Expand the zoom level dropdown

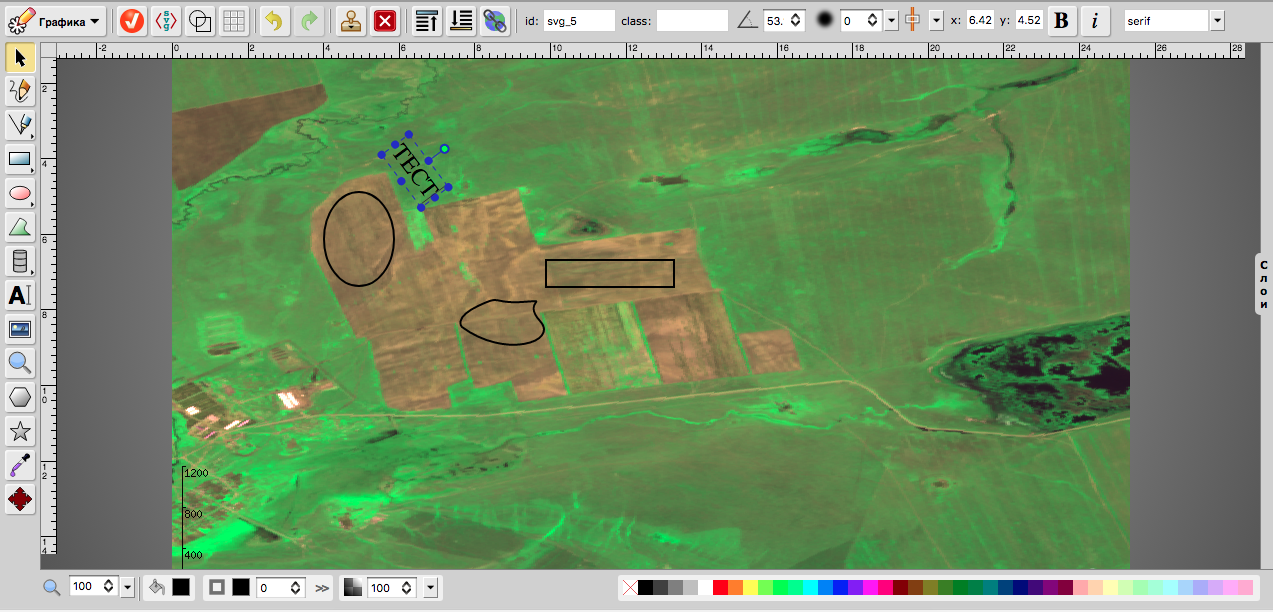127,587
